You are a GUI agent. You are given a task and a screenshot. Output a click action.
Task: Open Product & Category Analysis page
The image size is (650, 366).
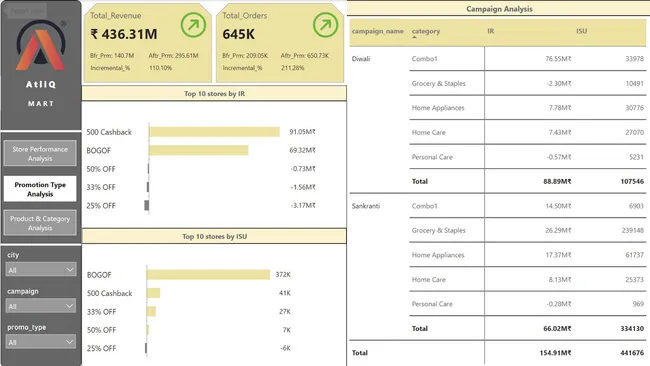click(x=40, y=223)
